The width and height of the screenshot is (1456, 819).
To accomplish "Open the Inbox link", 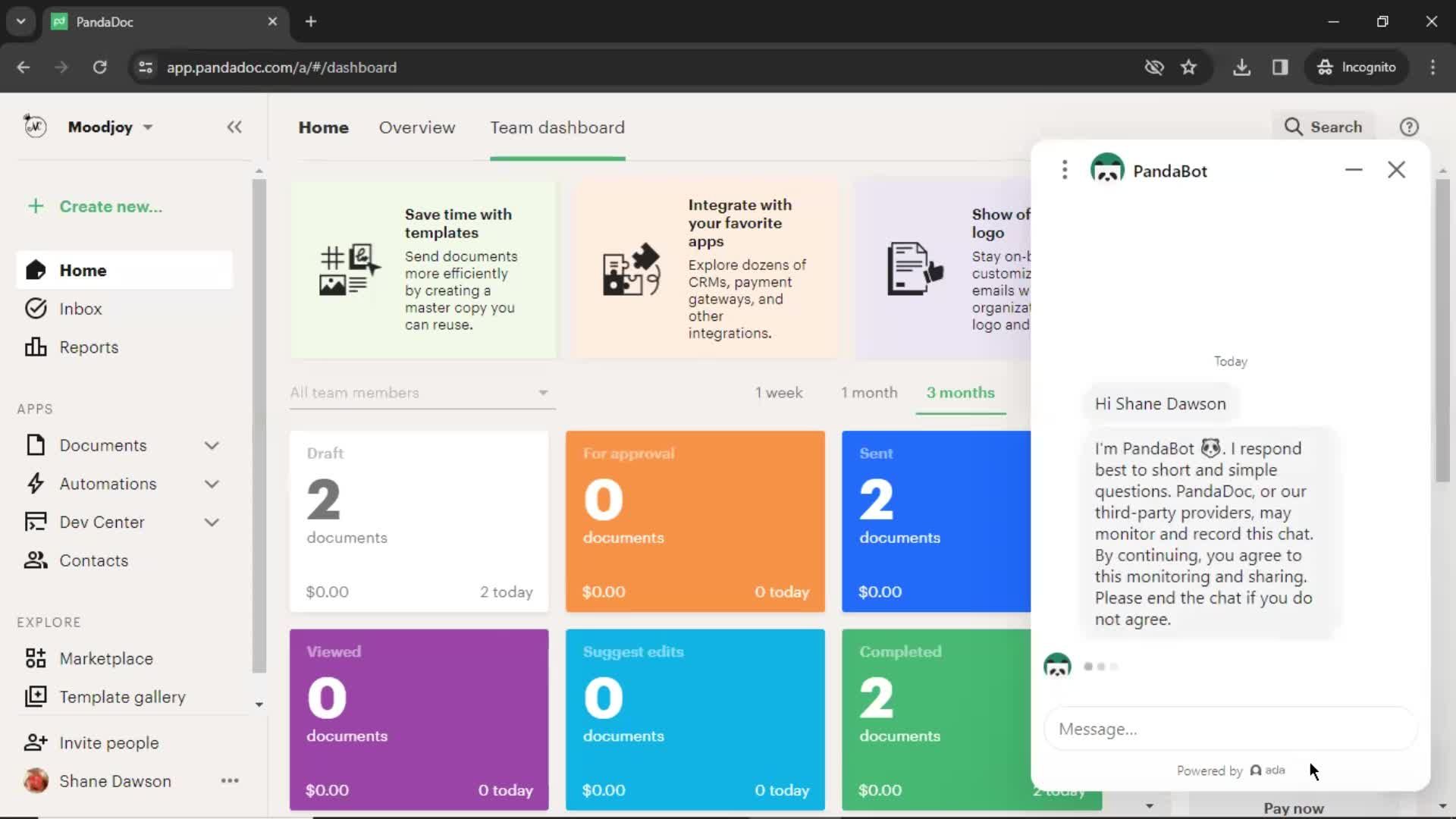I will [80, 309].
